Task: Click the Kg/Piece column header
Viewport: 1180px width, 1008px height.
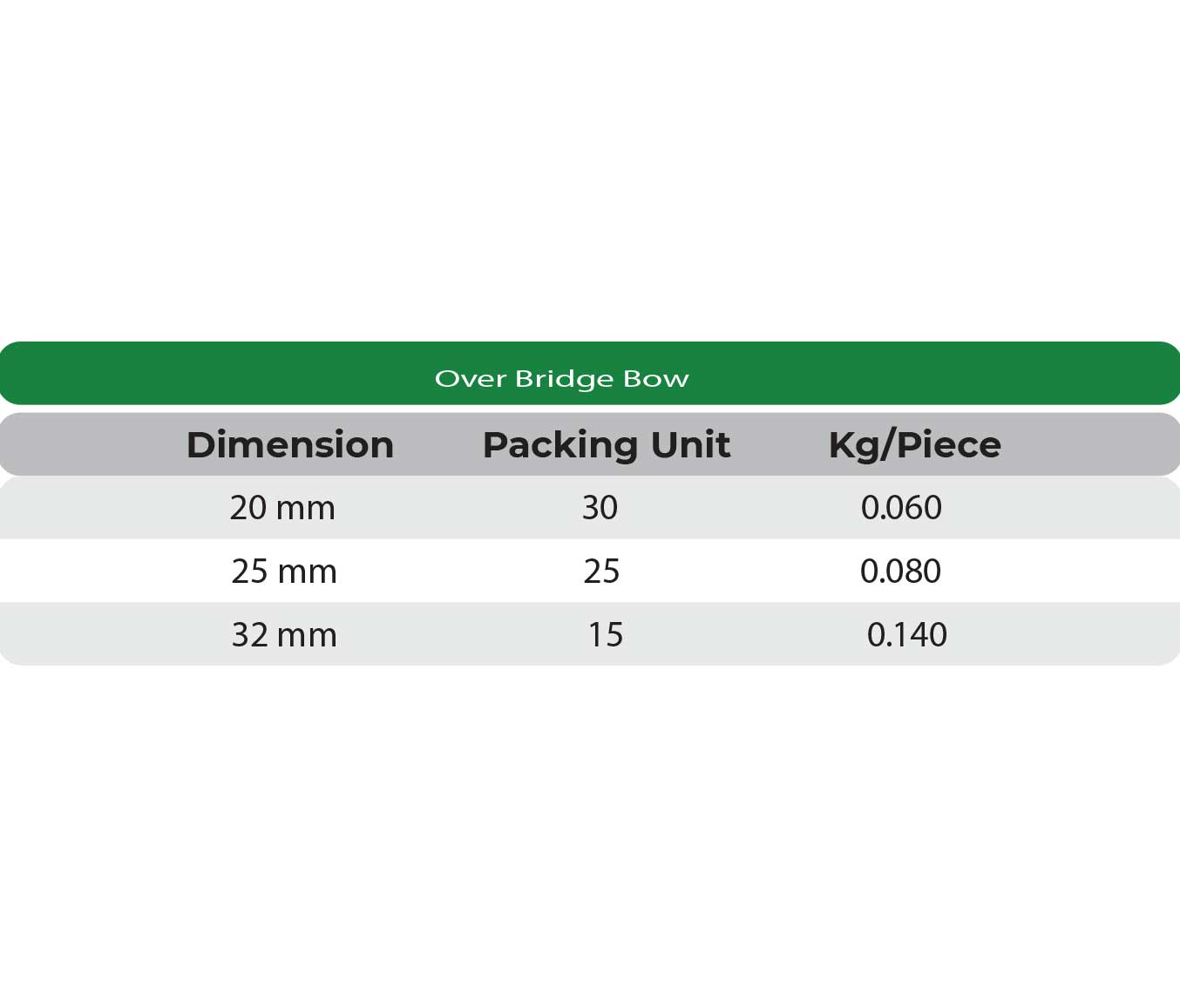Action: pos(914,445)
